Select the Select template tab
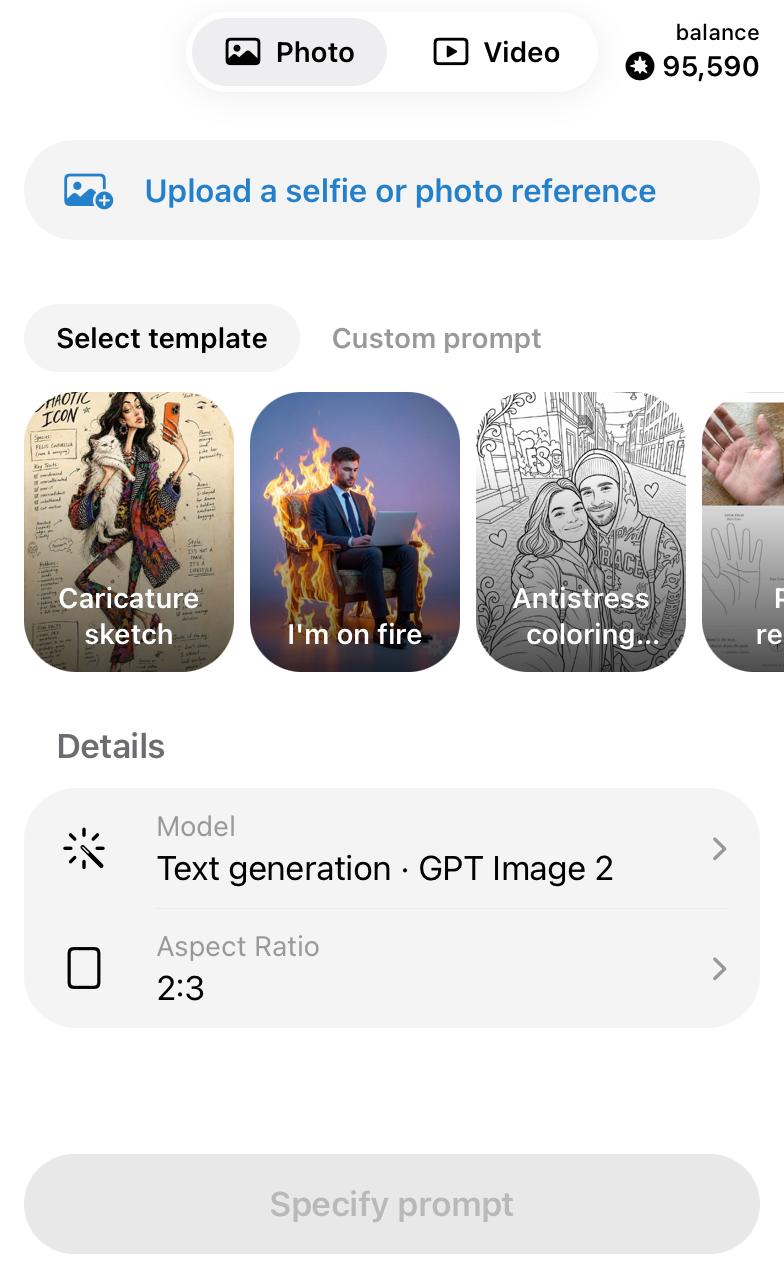This screenshot has width=784, height=1278. pyautogui.click(x=162, y=338)
